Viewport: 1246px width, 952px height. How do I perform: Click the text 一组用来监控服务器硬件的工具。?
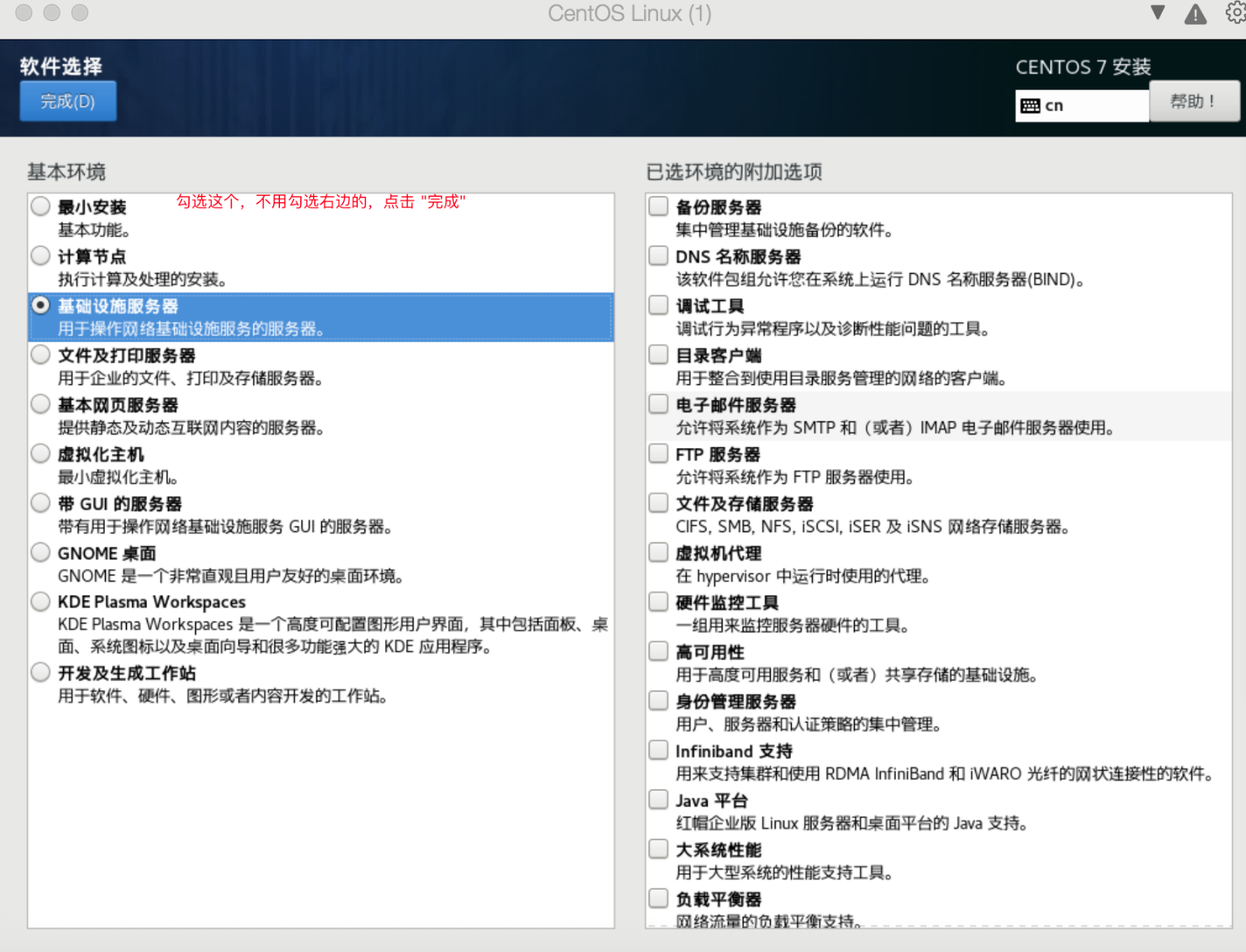point(793,626)
